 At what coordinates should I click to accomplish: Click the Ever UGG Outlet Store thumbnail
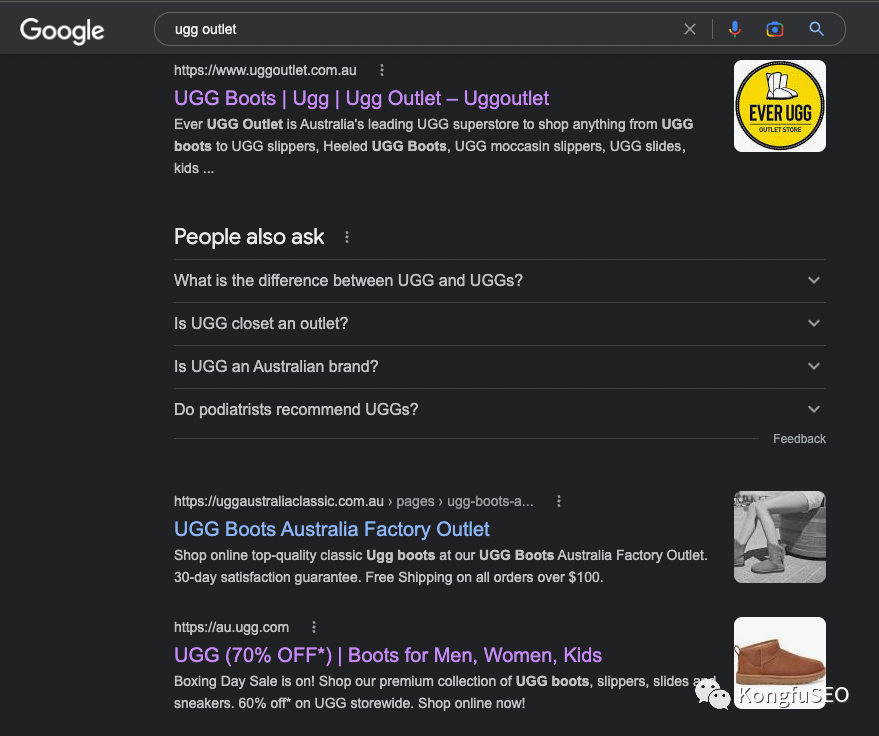[780, 106]
